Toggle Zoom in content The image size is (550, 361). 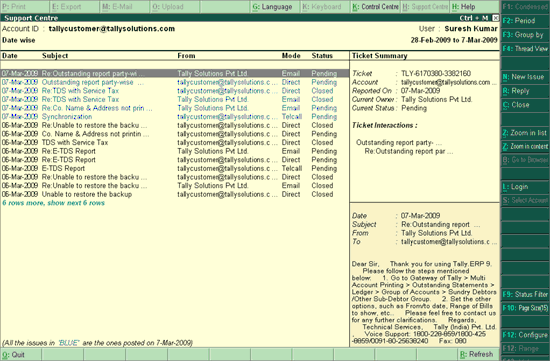(x=525, y=146)
